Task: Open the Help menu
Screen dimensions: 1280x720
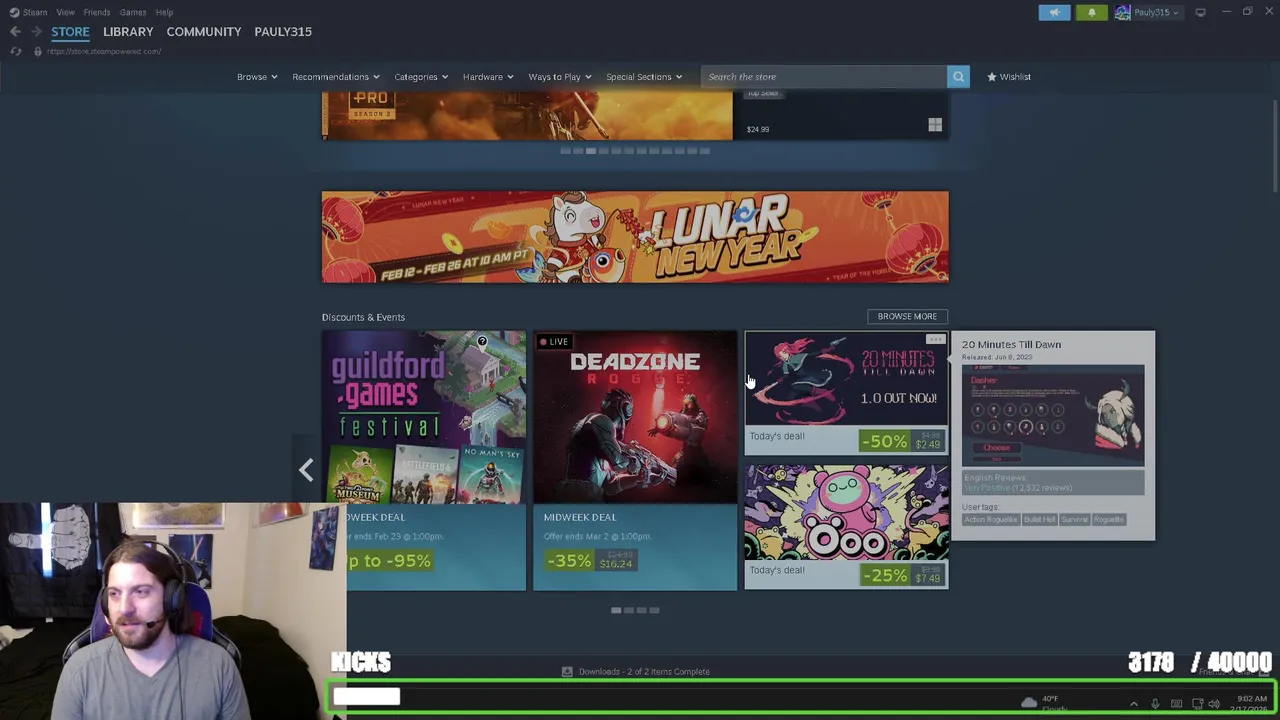Action: click(x=164, y=12)
